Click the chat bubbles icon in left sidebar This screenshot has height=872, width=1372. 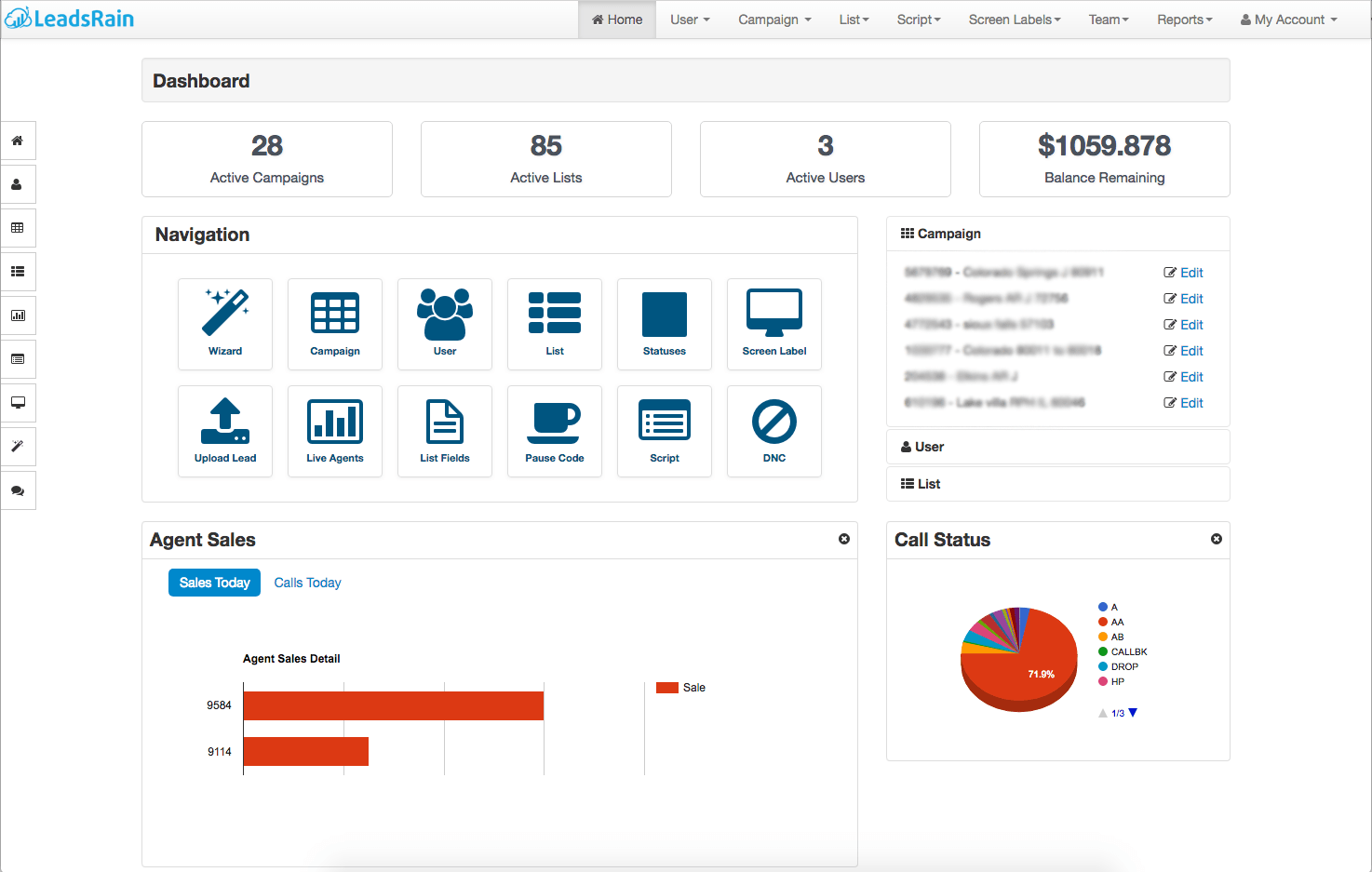click(x=18, y=490)
